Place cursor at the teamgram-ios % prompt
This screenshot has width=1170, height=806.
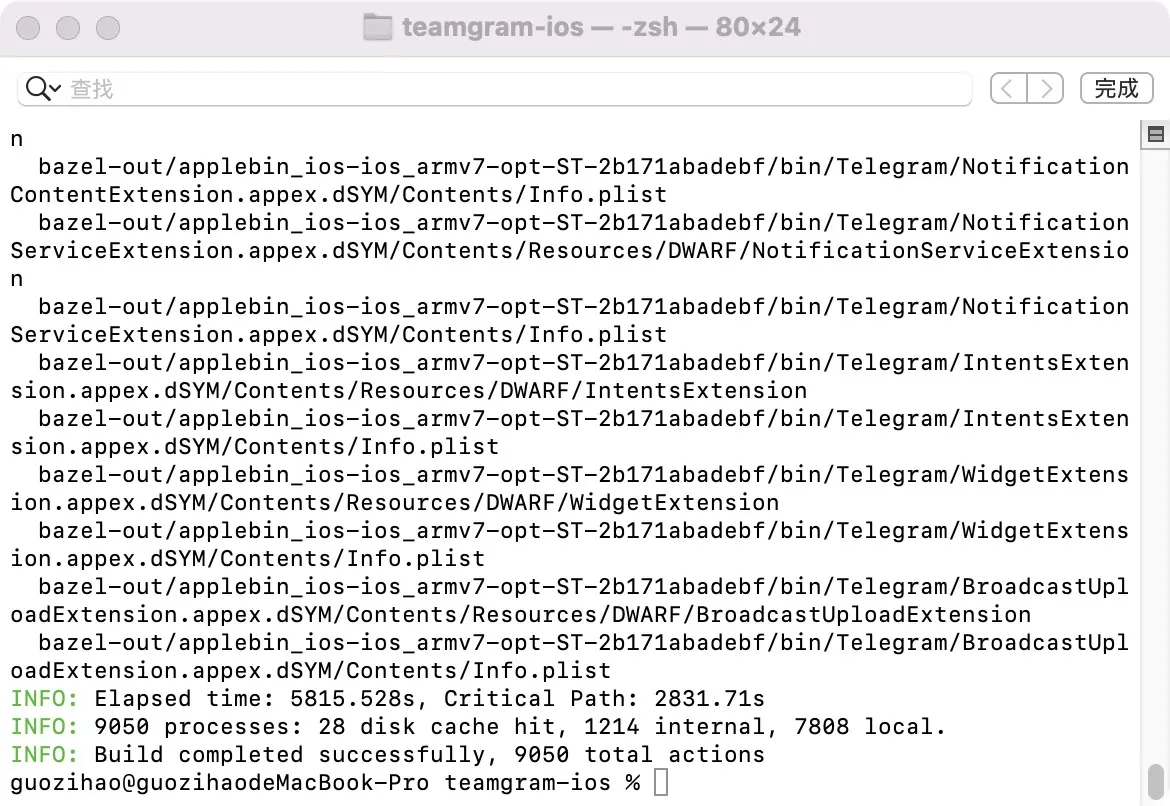point(661,782)
